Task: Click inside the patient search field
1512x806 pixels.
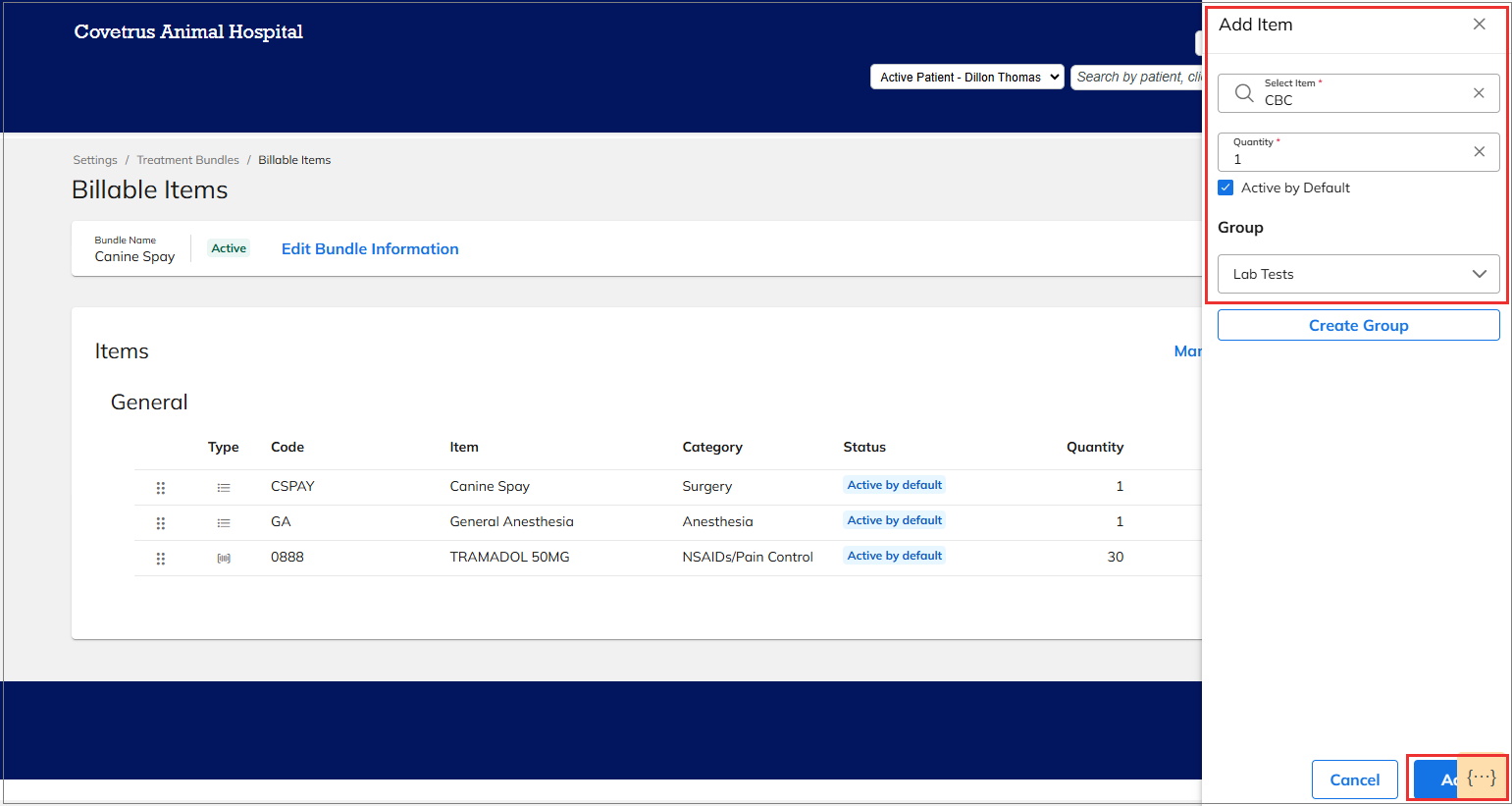Action: (1138, 76)
